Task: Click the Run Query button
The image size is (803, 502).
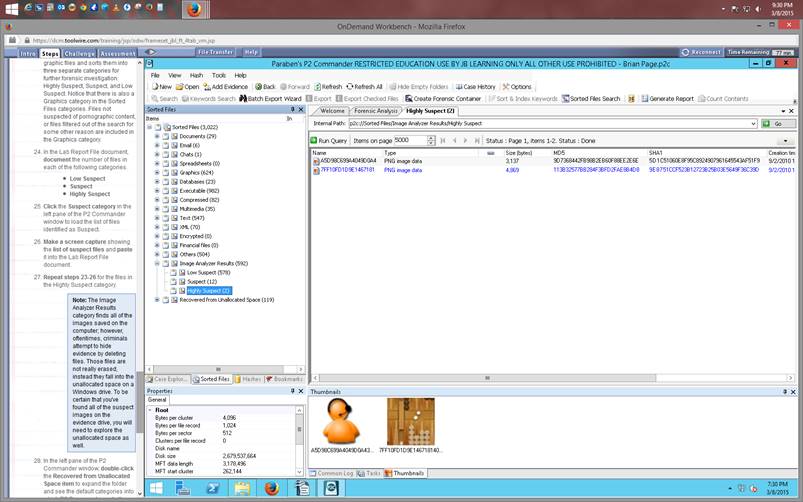Action: coord(329,141)
